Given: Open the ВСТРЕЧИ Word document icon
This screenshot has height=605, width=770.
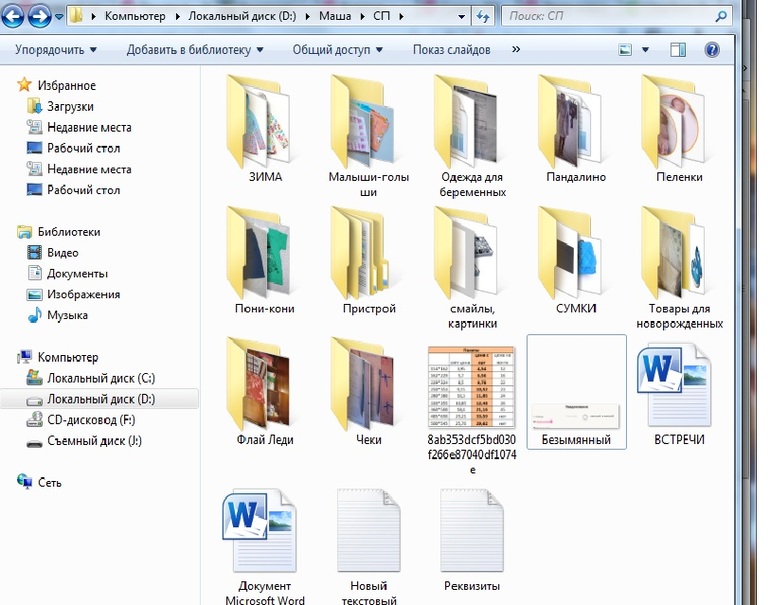Looking at the screenshot, I should pos(679,385).
